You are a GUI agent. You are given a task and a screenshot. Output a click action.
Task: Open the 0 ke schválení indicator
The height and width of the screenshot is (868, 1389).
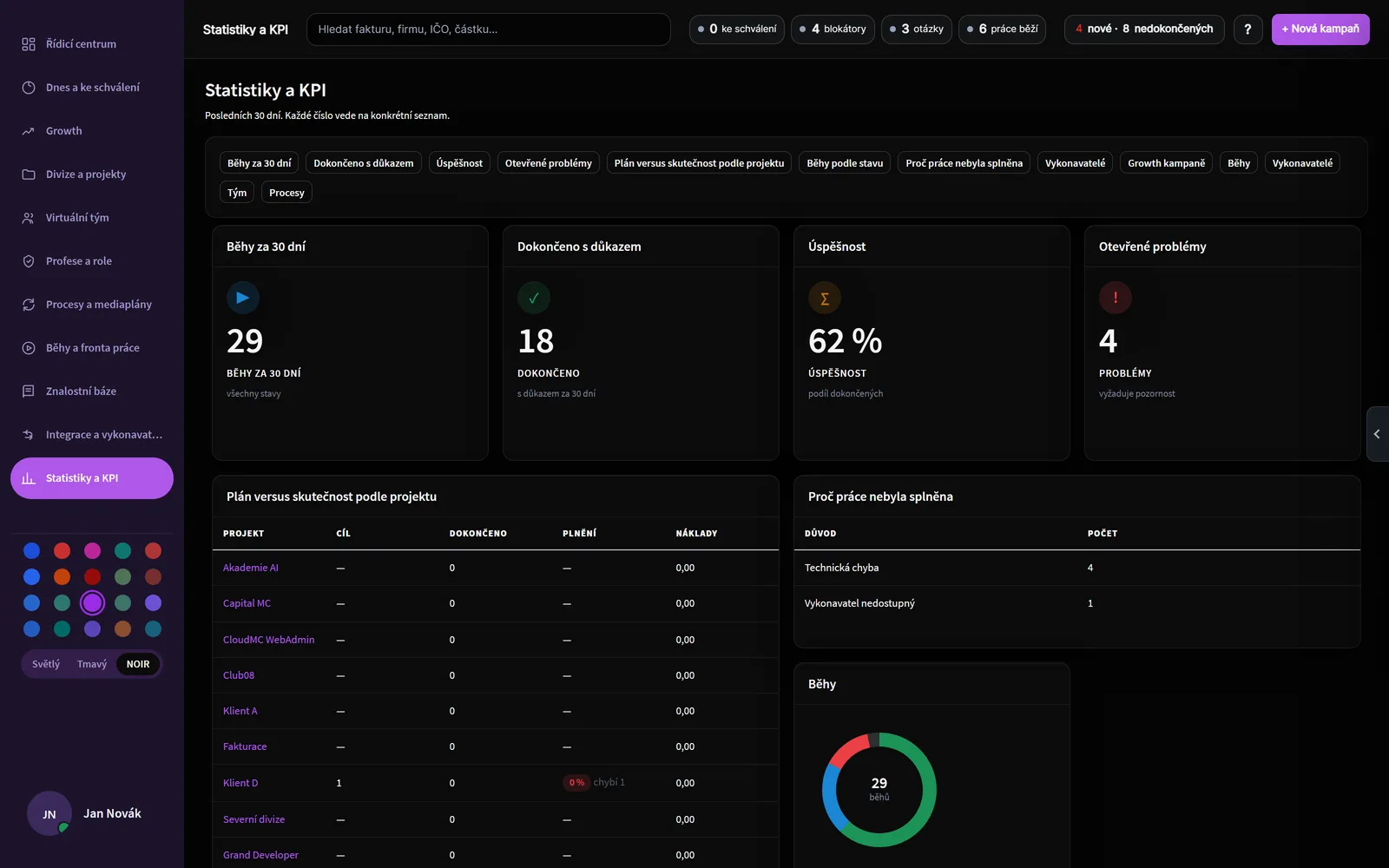coord(737,30)
